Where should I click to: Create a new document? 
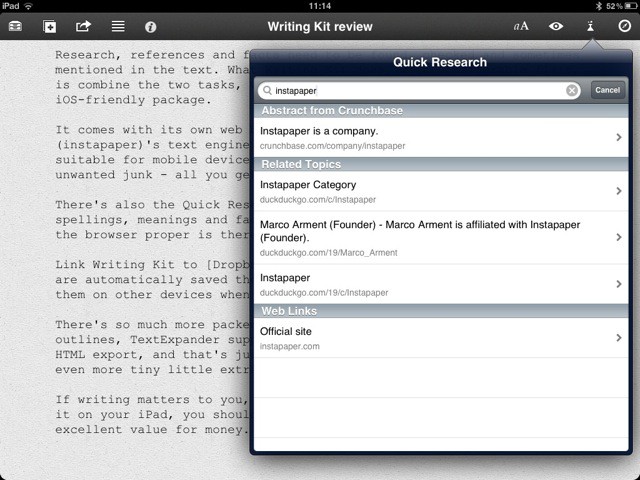click(50, 27)
